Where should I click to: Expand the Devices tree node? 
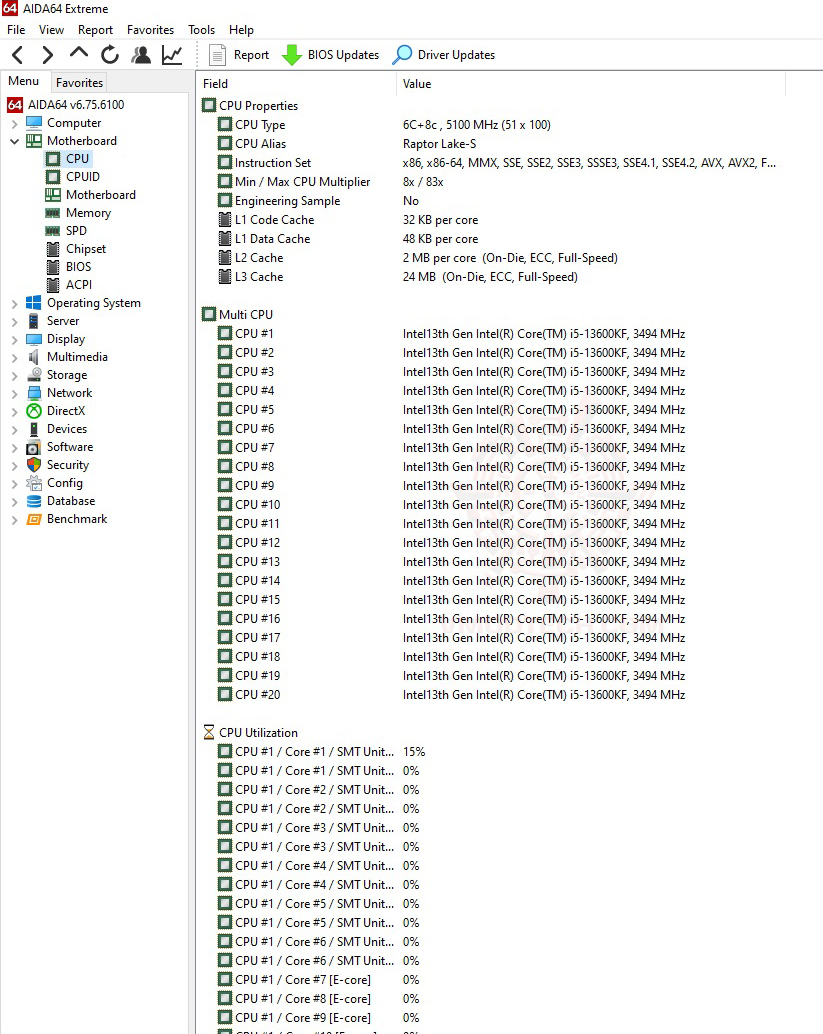tap(15, 429)
